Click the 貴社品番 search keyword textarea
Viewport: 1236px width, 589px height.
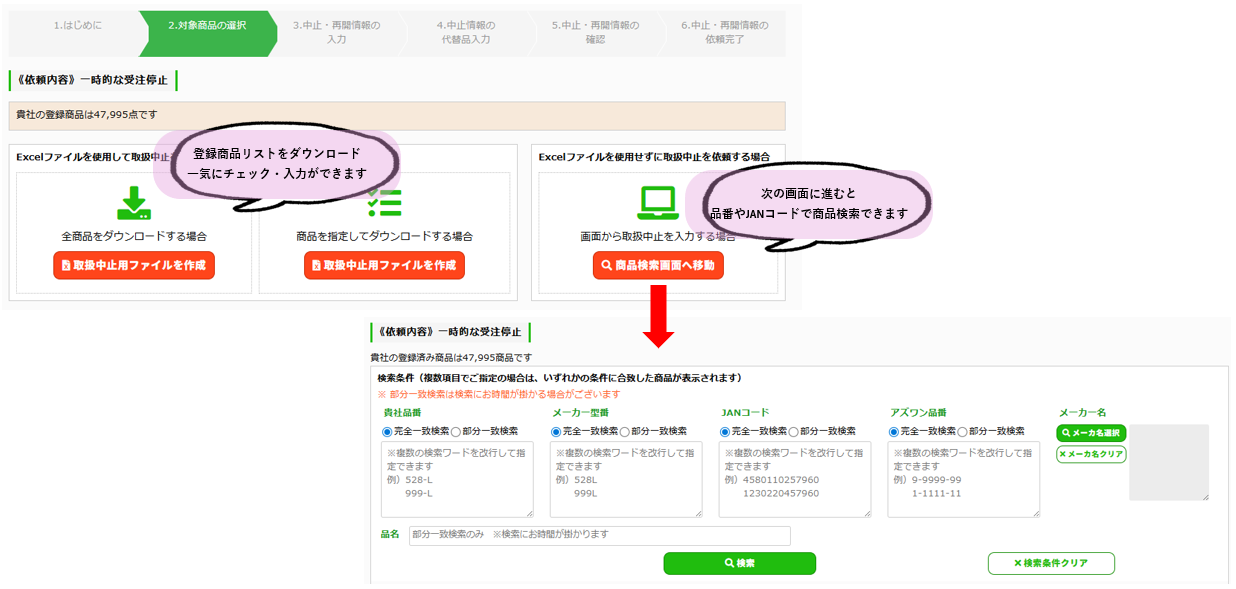(457, 480)
